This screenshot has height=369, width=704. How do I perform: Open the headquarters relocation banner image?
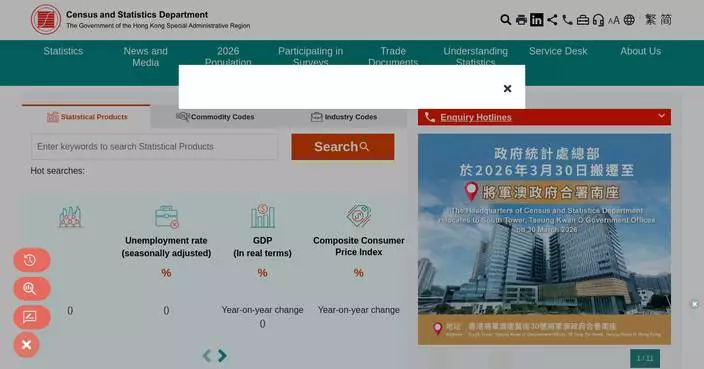coord(544,239)
